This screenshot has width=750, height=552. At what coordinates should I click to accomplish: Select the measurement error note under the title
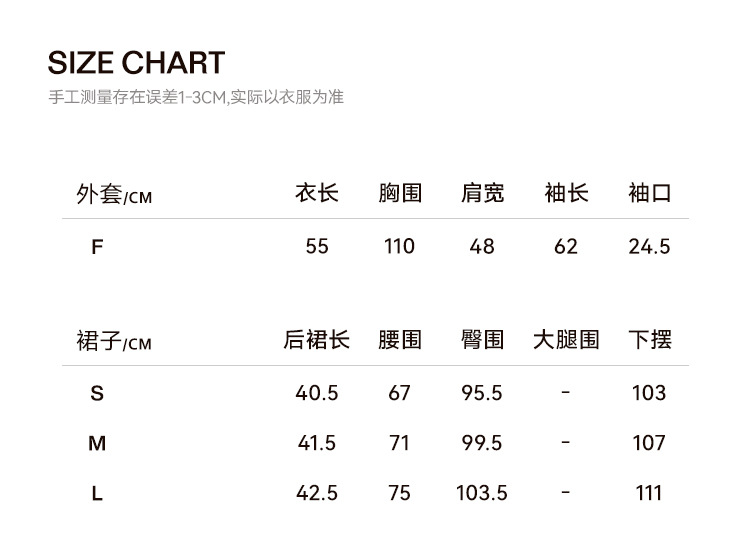coord(196,98)
